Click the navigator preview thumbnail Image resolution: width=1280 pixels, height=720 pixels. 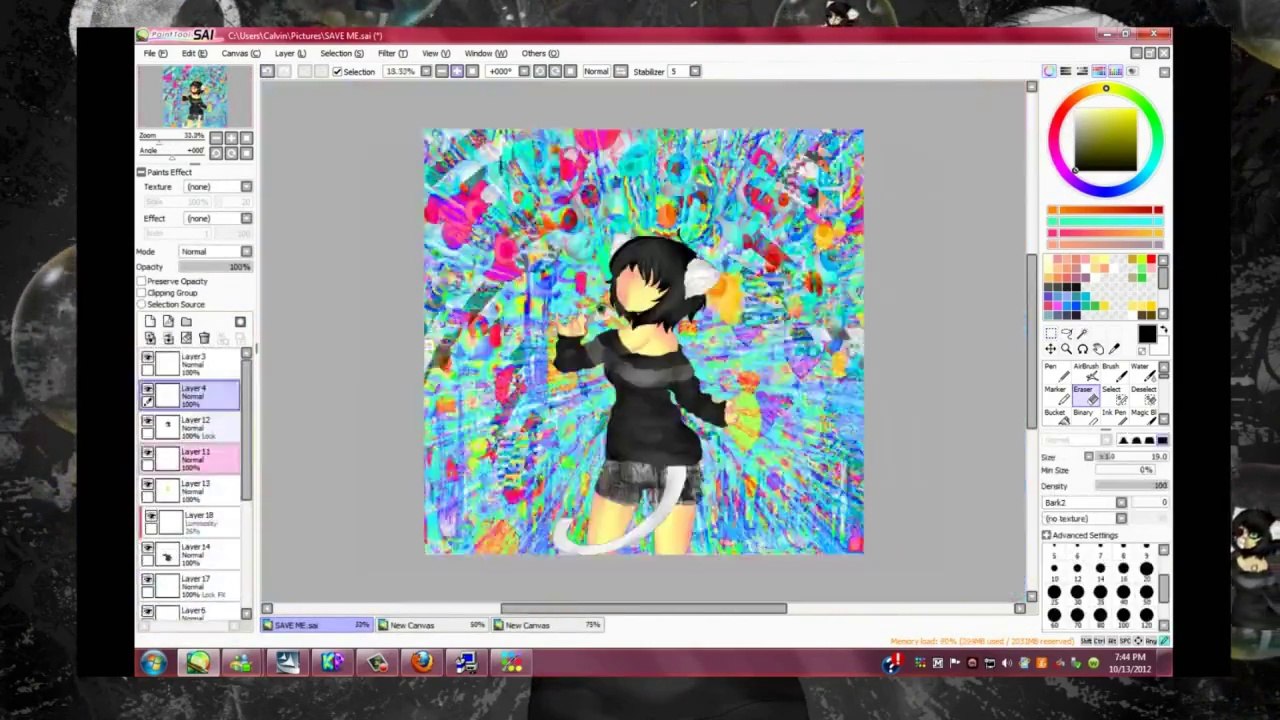tap(195, 97)
